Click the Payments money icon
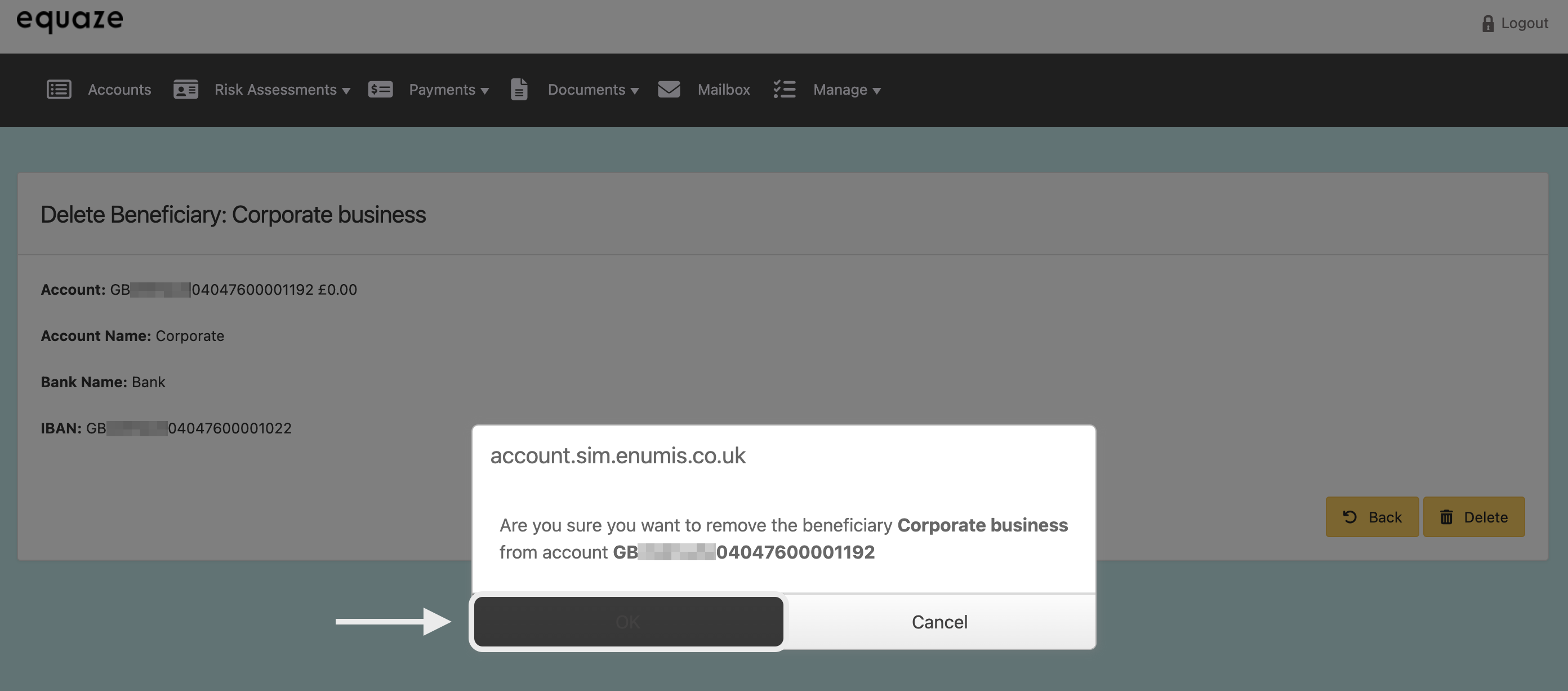 click(x=380, y=90)
